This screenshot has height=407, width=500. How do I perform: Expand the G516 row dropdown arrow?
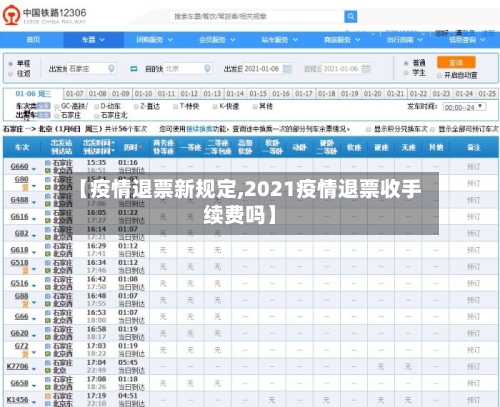pyautogui.click(x=34, y=286)
